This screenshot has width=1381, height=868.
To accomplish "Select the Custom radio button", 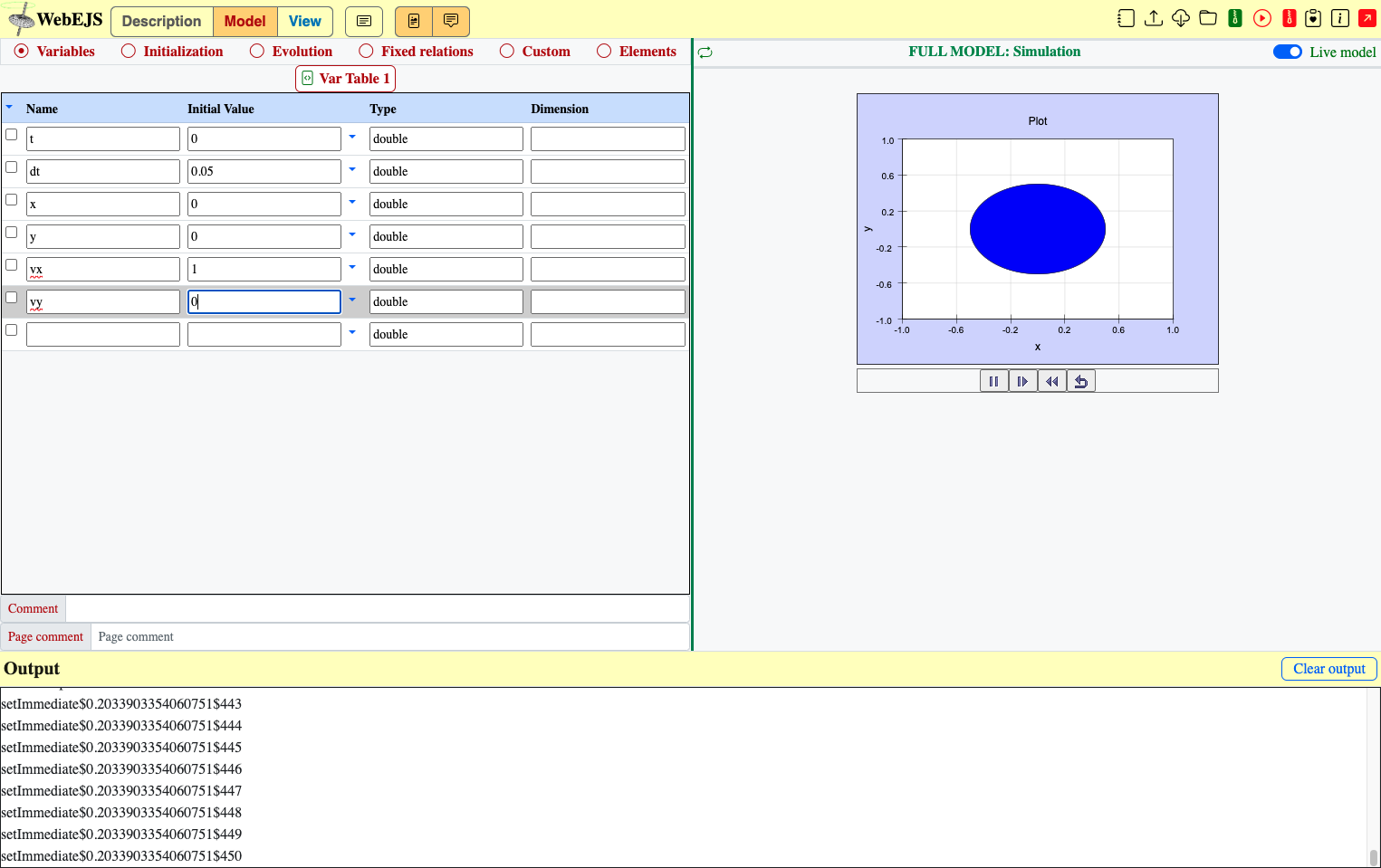I will coord(507,52).
